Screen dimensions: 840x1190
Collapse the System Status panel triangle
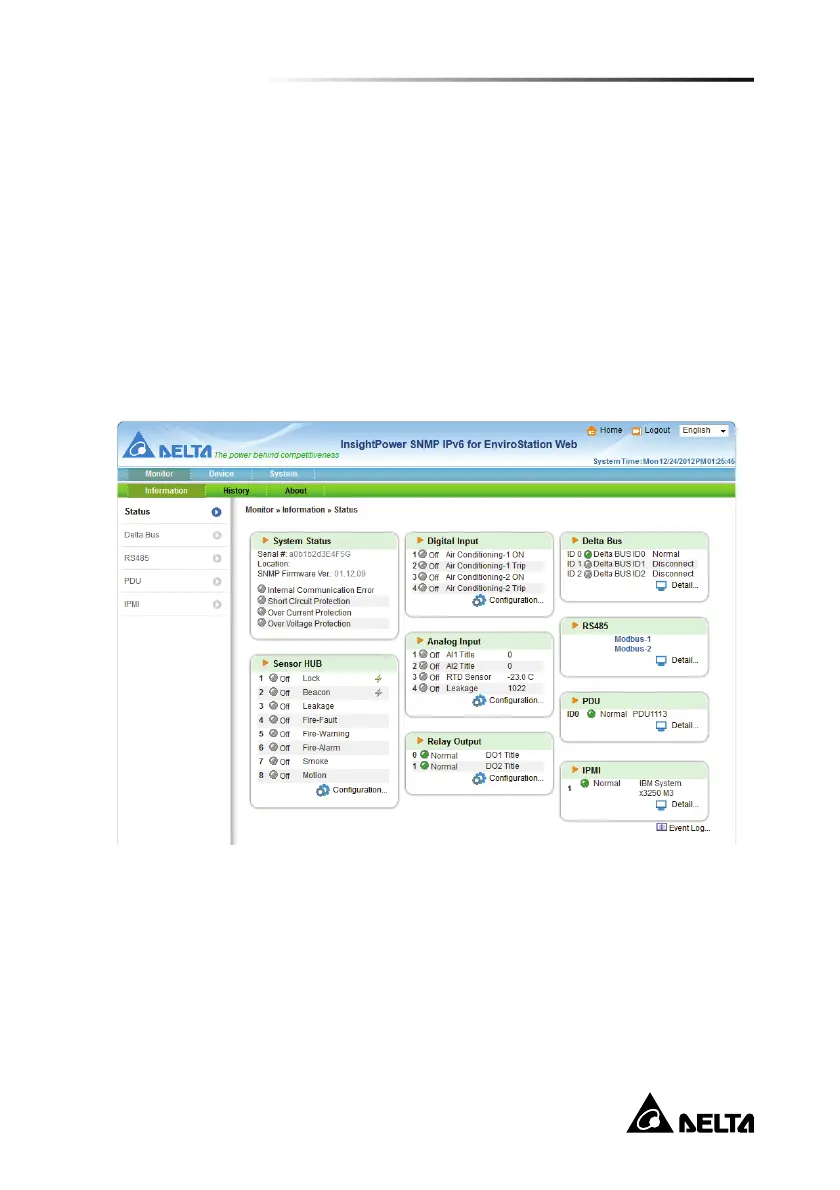pyautogui.click(x=266, y=540)
